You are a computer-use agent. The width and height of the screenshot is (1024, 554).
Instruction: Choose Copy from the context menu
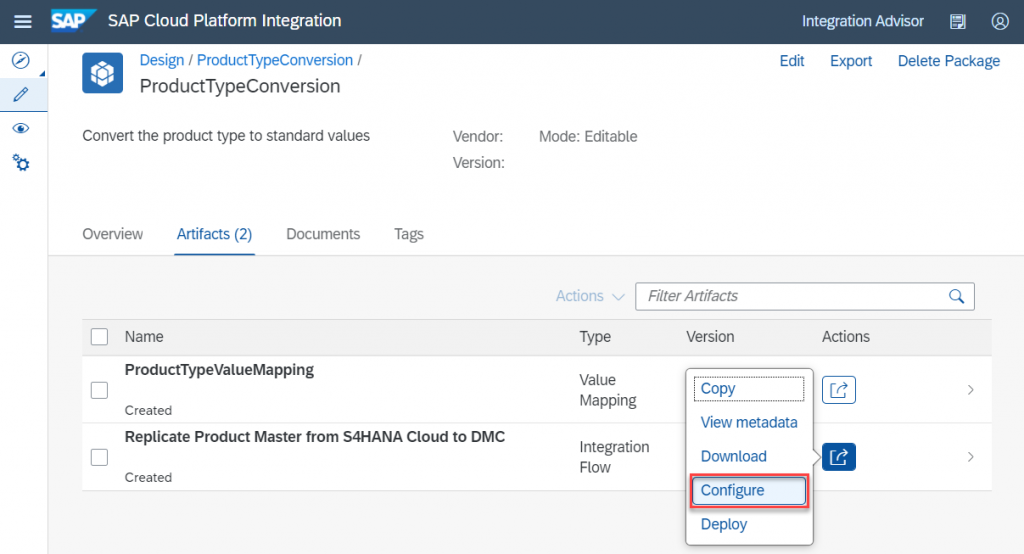(748, 389)
